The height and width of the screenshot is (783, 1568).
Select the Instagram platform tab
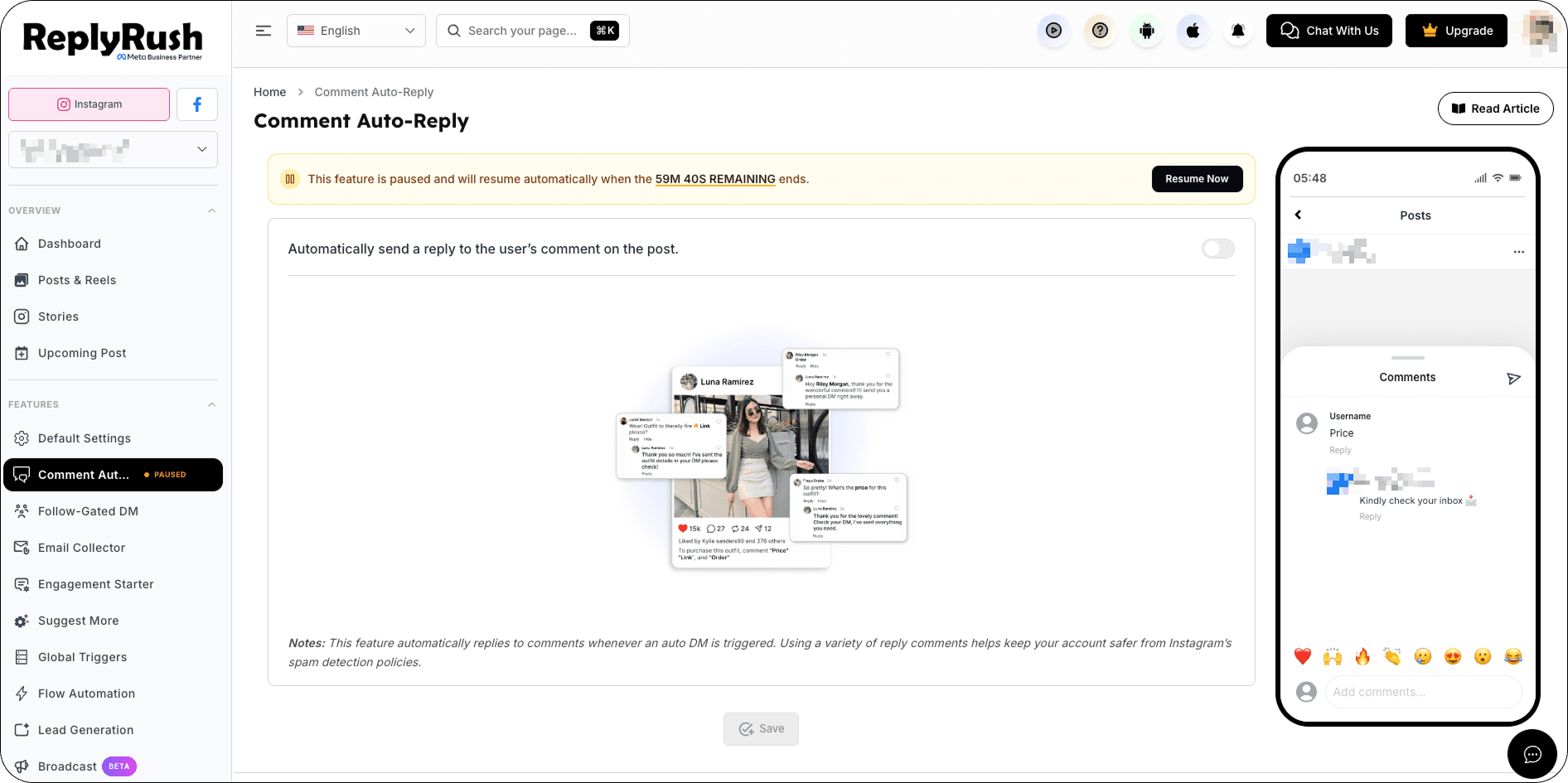point(90,104)
